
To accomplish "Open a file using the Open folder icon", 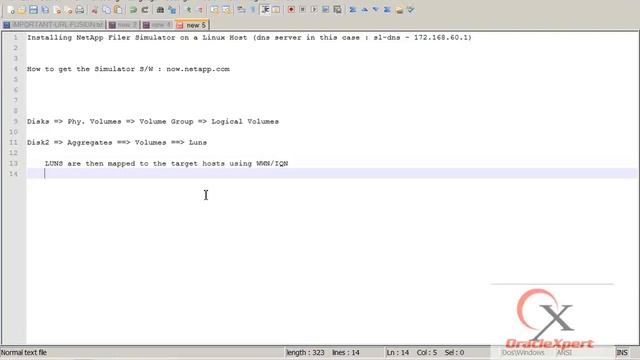I will (x=21, y=10).
